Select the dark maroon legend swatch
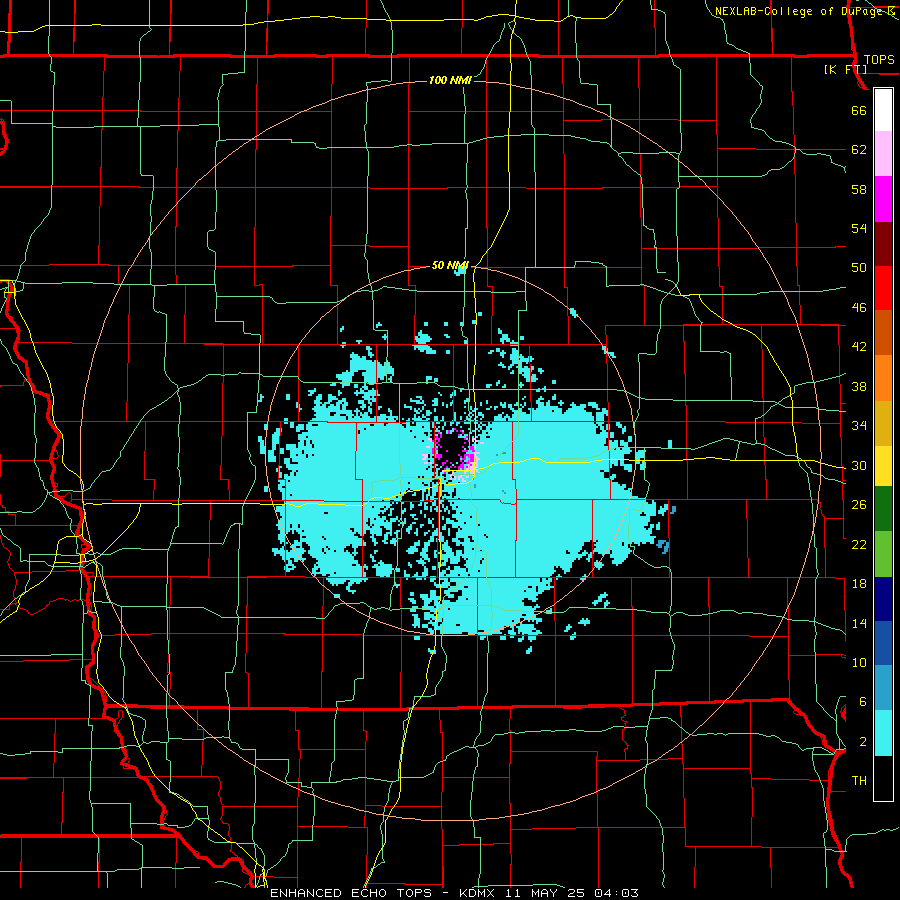This screenshot has width=900, height=900. tap(883, 245)
